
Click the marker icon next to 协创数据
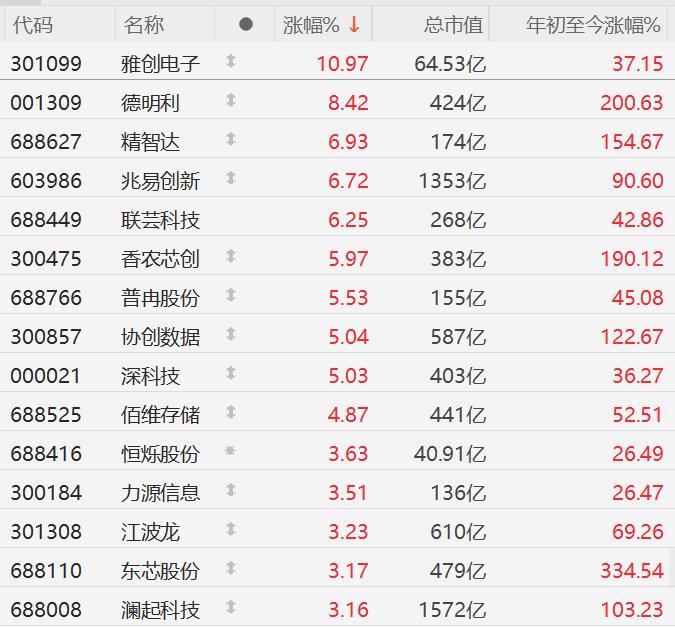tap(231, 334)
